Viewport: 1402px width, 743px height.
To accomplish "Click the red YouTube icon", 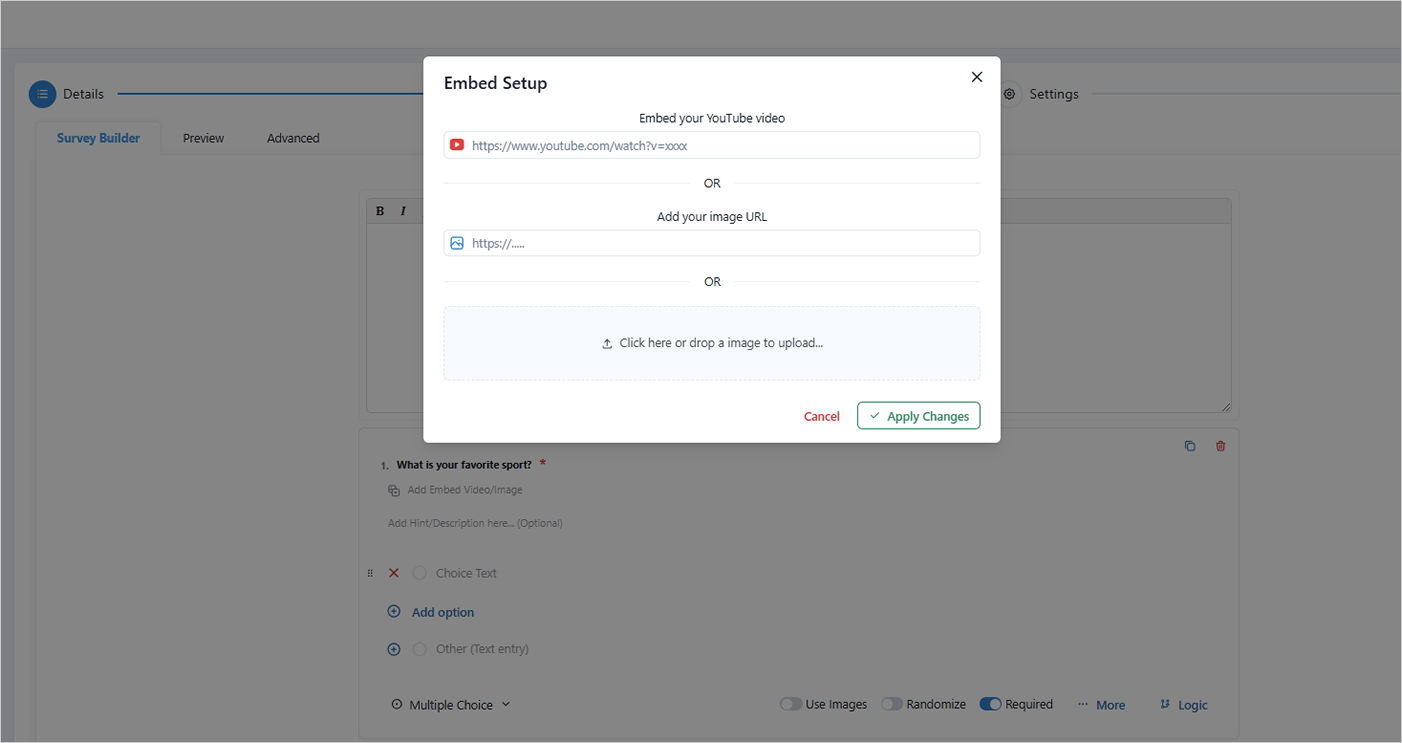I will 457,145.
